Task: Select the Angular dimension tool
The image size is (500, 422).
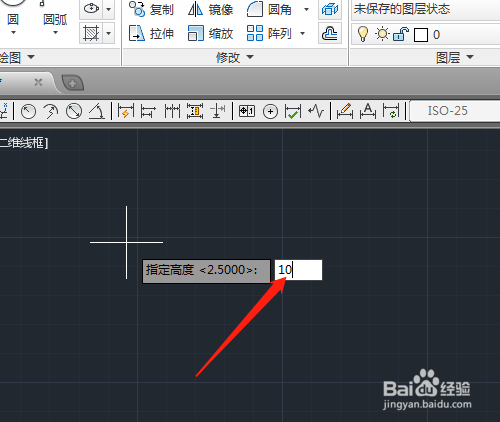Action: point(97,111)
